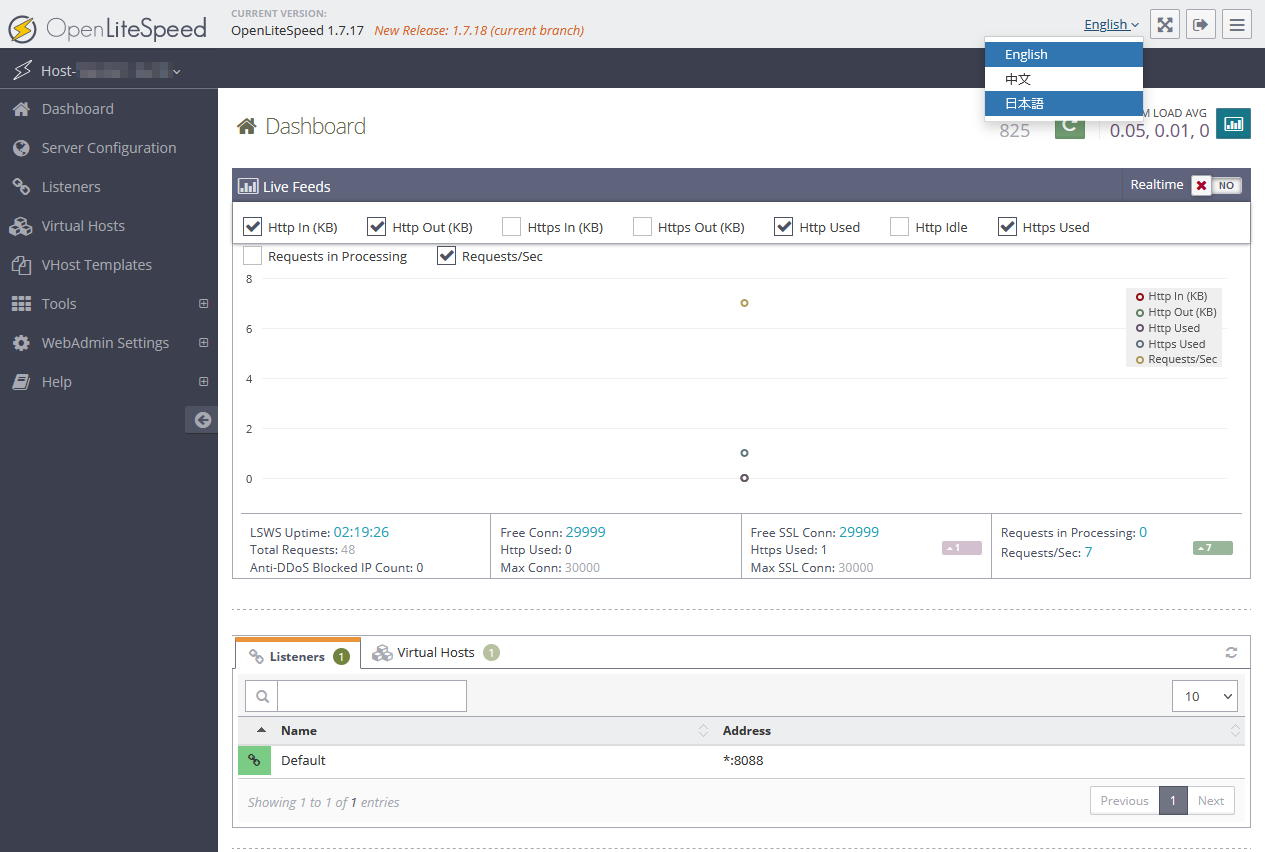Screen dimensions: 1265x852
Task: Click the Tools grid icon
Action: [x=20, y=304]
